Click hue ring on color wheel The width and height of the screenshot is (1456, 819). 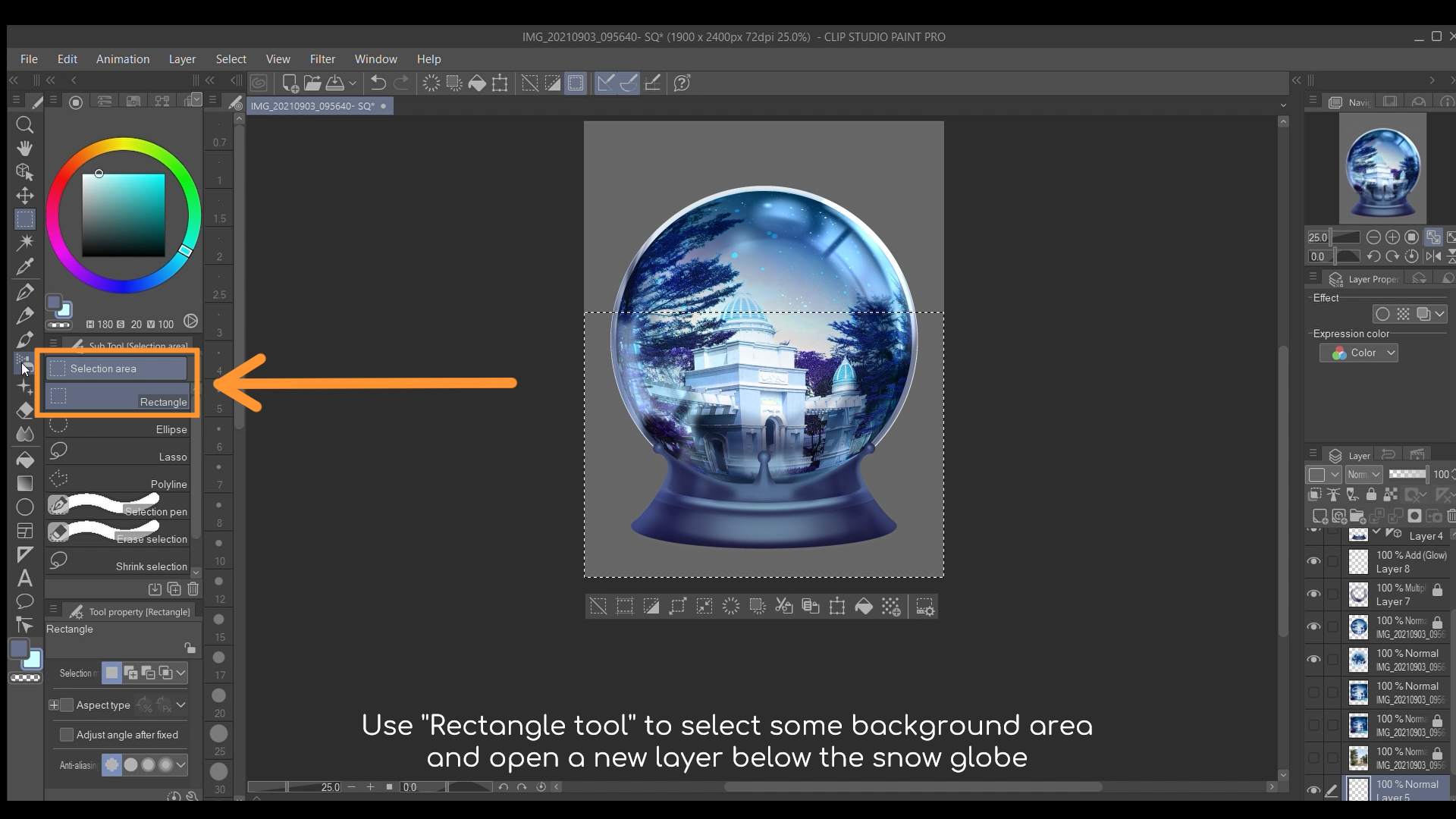pos(124,143)
